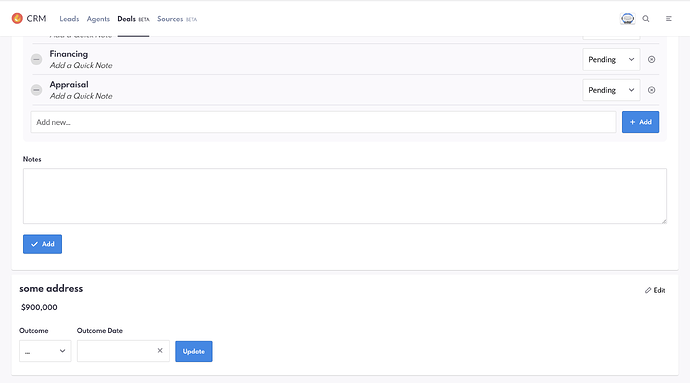This screenshot has height=383, width=690.
Task: Focus the Notes text area
Action: pos(345,196)
